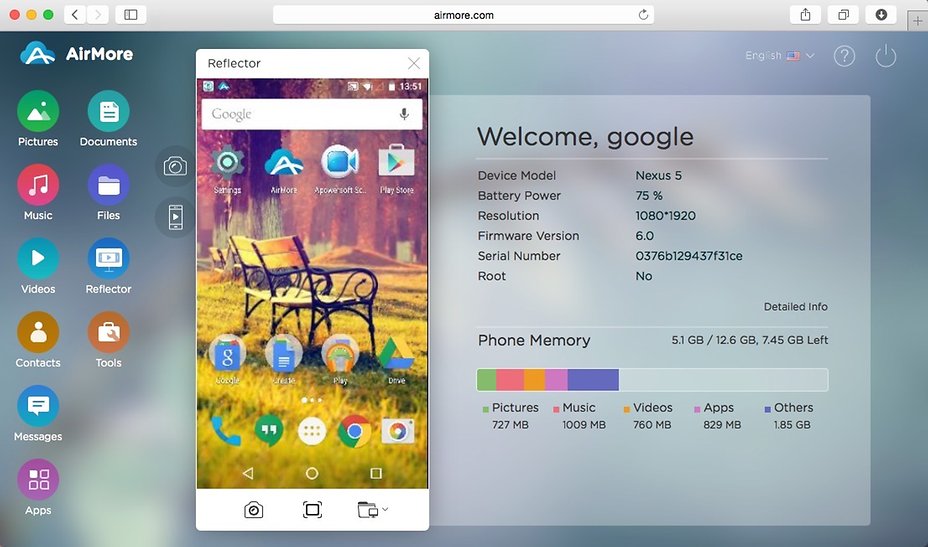Enter fullscreen mode in Reflector
Screen dimensions: 928x547
coord(312,510)
